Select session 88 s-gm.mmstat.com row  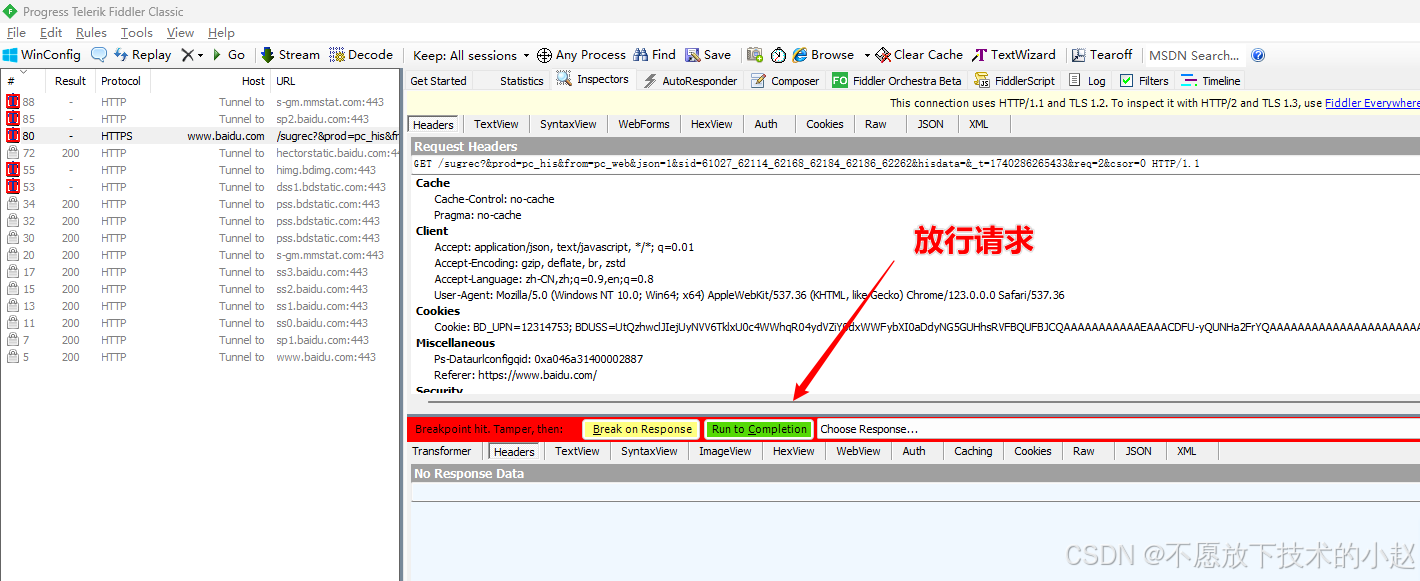click(200, 102)
